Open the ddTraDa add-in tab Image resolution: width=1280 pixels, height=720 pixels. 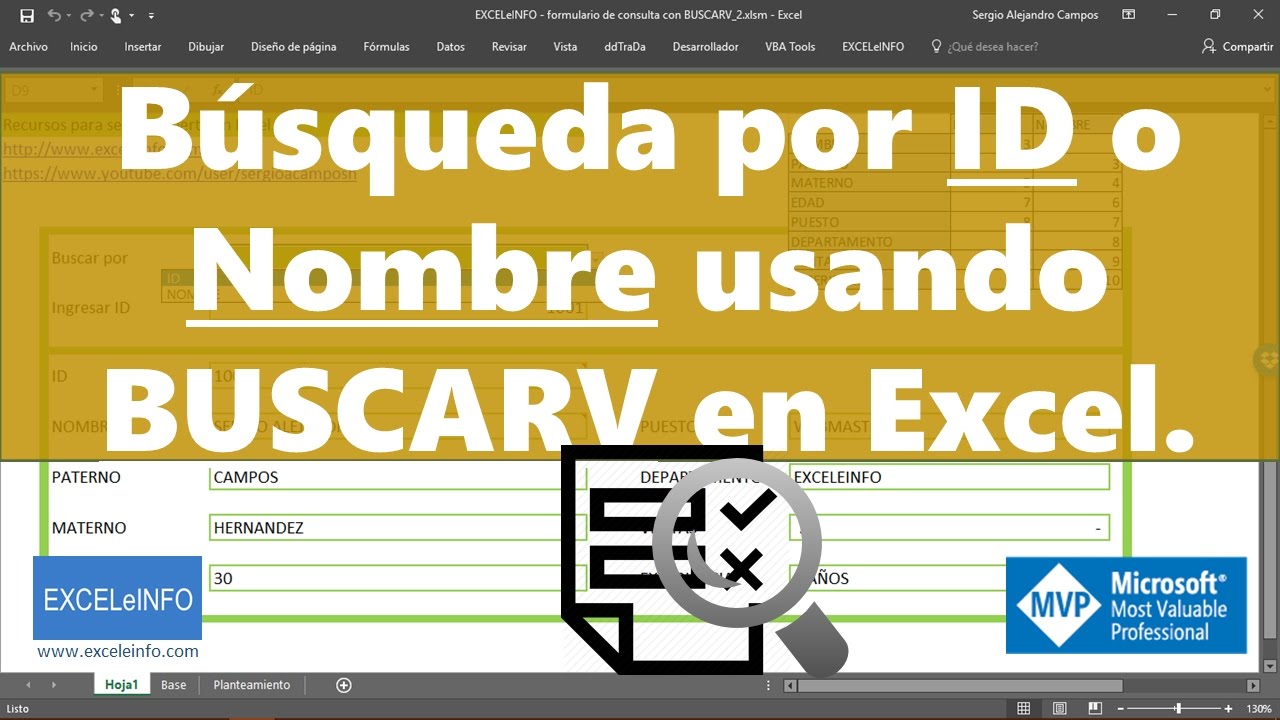[625, 47]
